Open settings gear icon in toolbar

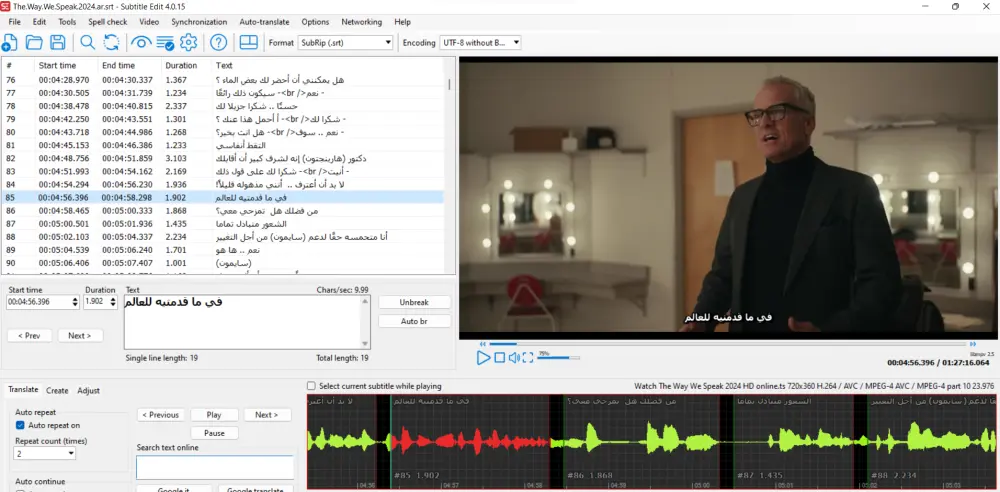(x=188, y=43)
